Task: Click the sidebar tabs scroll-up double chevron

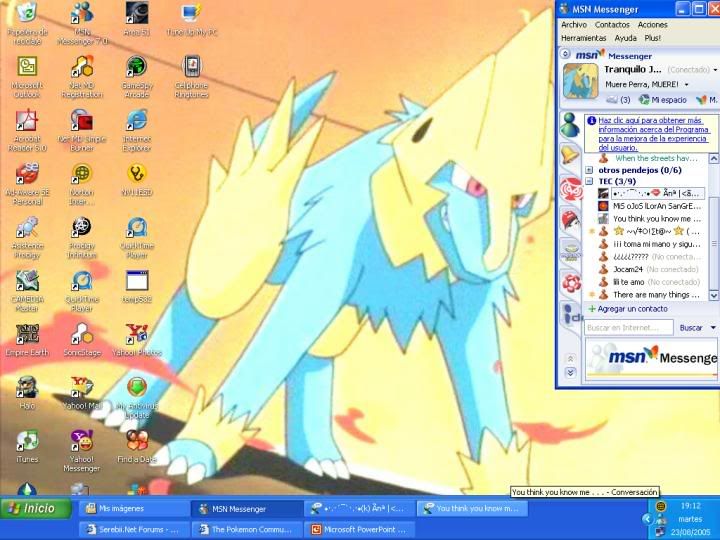Action: tap(570, 359)
